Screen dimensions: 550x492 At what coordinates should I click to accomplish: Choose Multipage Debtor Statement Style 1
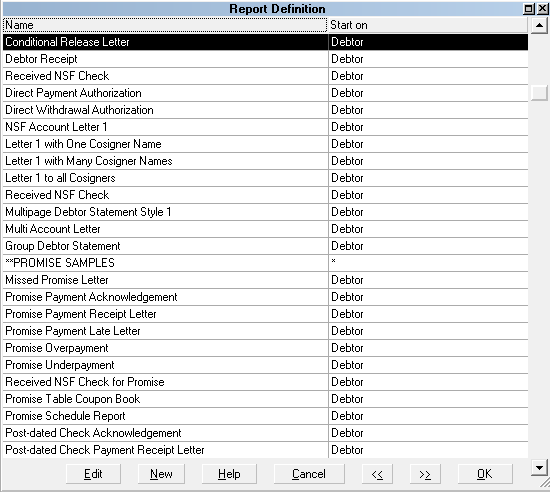click(x=265, y=212)
